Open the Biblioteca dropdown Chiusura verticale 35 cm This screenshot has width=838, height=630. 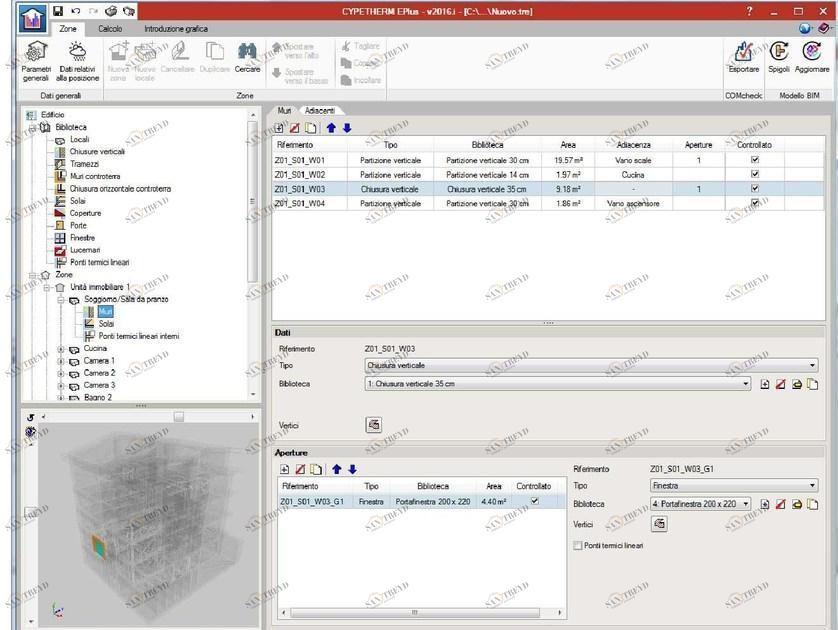tap(745, 383)
